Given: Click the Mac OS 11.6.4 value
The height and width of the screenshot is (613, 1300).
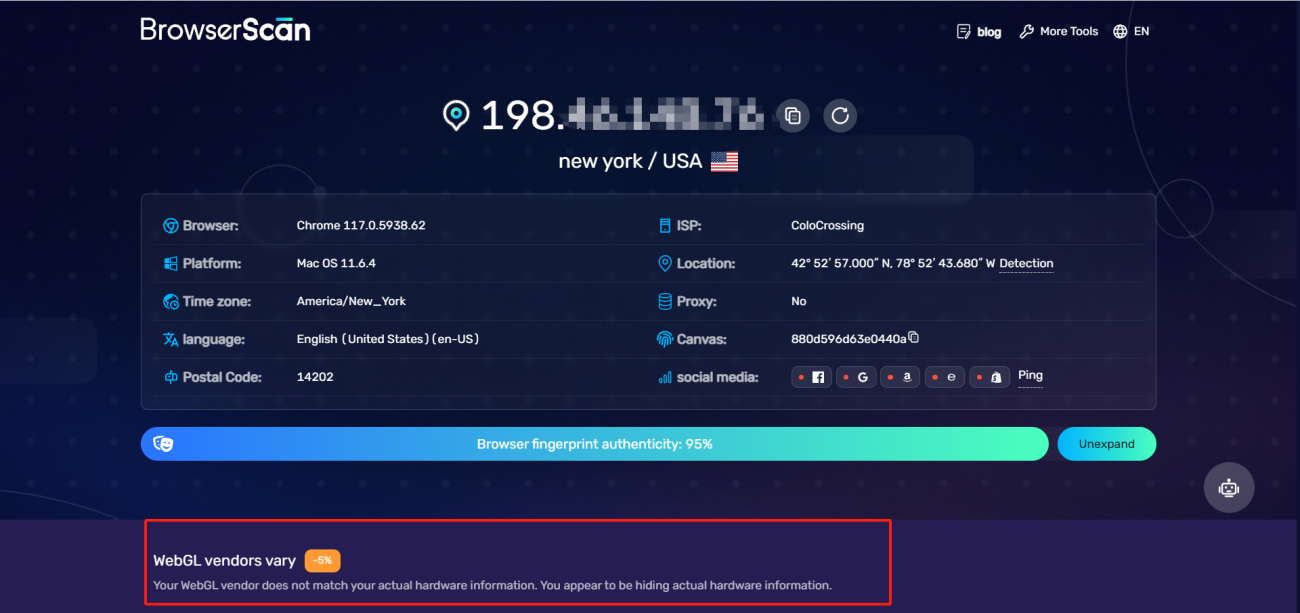Looking at the screenshot, I should tap(336, 264).
